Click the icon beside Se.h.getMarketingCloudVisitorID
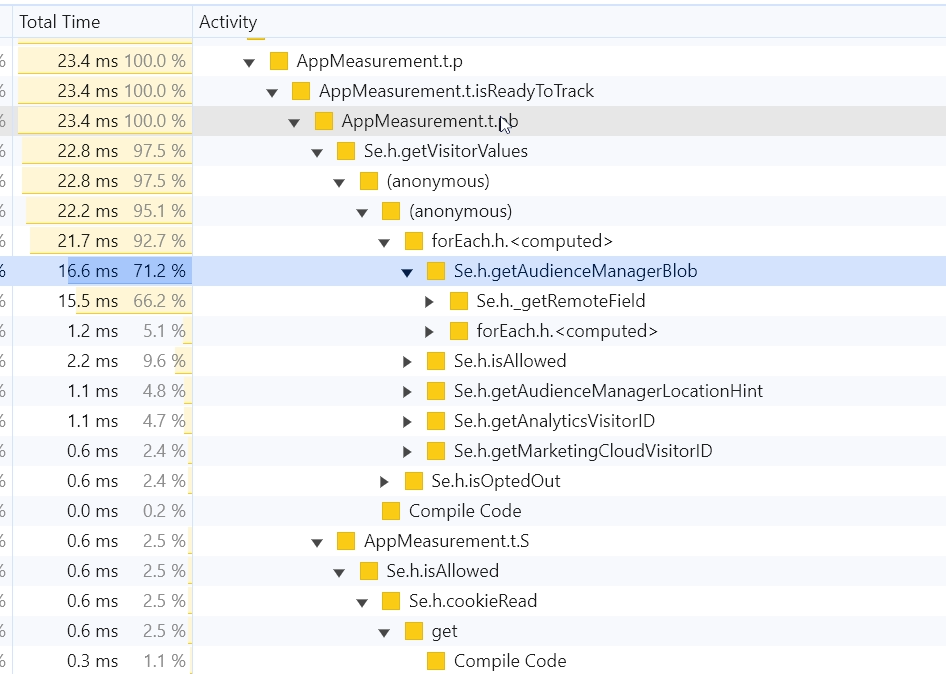Image resolution: width=946 pixels, height=674 pixels. [438, 451]
